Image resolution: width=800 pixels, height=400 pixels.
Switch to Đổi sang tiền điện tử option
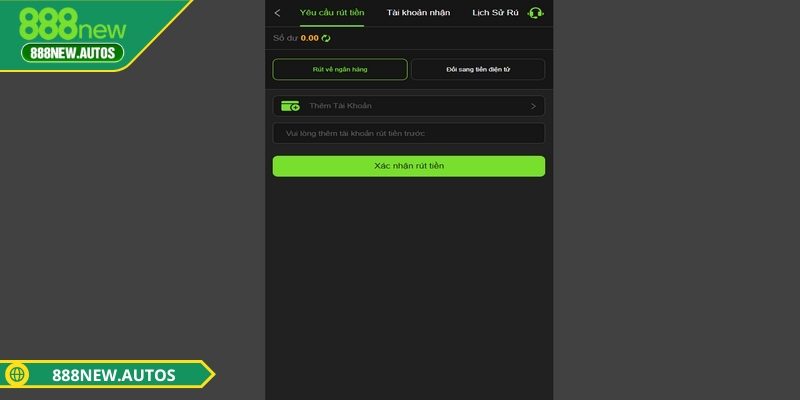[x=477, y=69]
